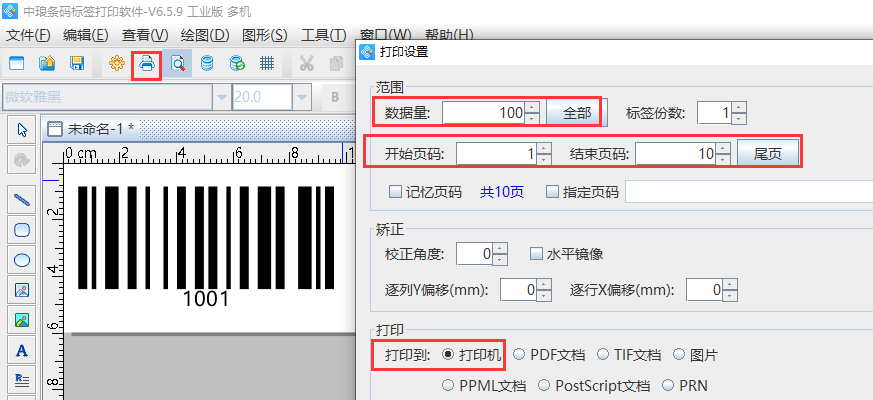Open document settings via the gear icon
873x400 pixels.
[116, 64]
